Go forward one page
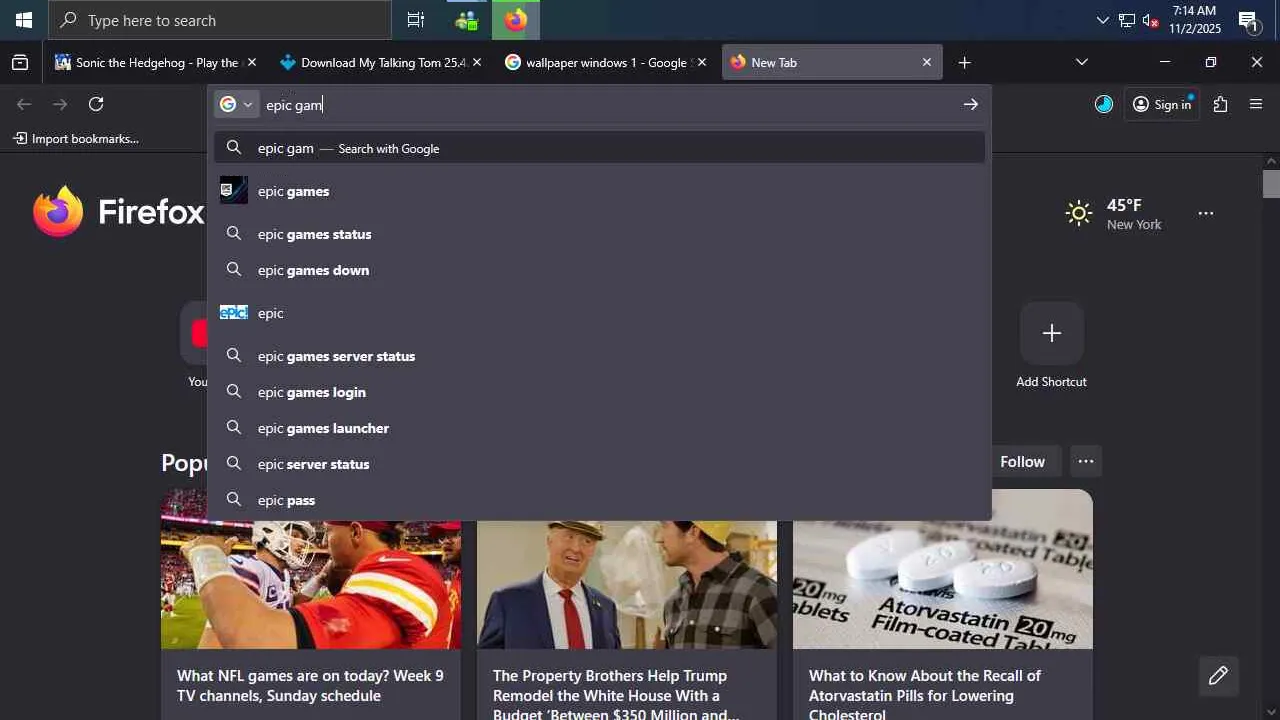The height and width of the screenshot is (720, 1280). (60, 104)
